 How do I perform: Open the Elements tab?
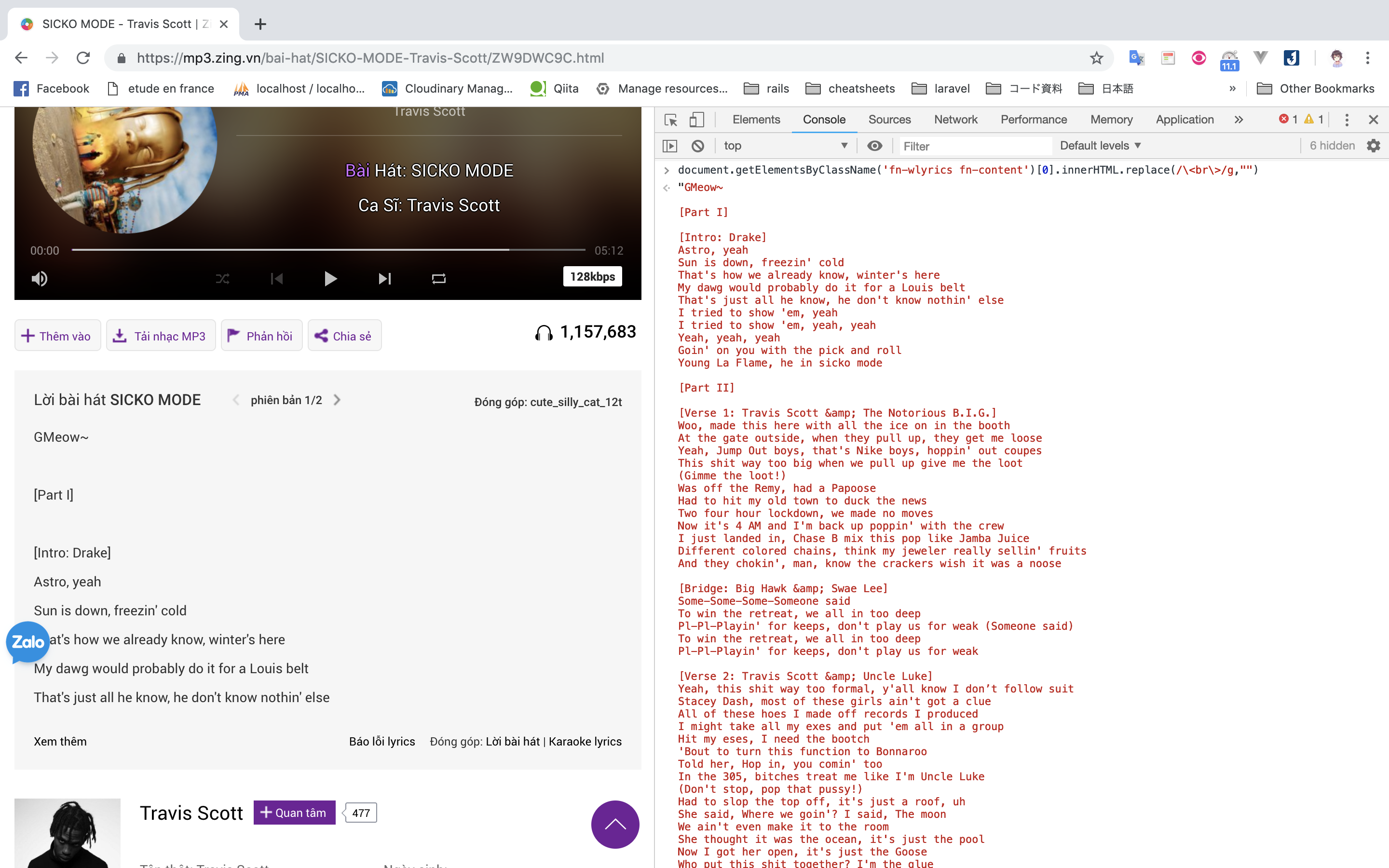click(756, 120)
